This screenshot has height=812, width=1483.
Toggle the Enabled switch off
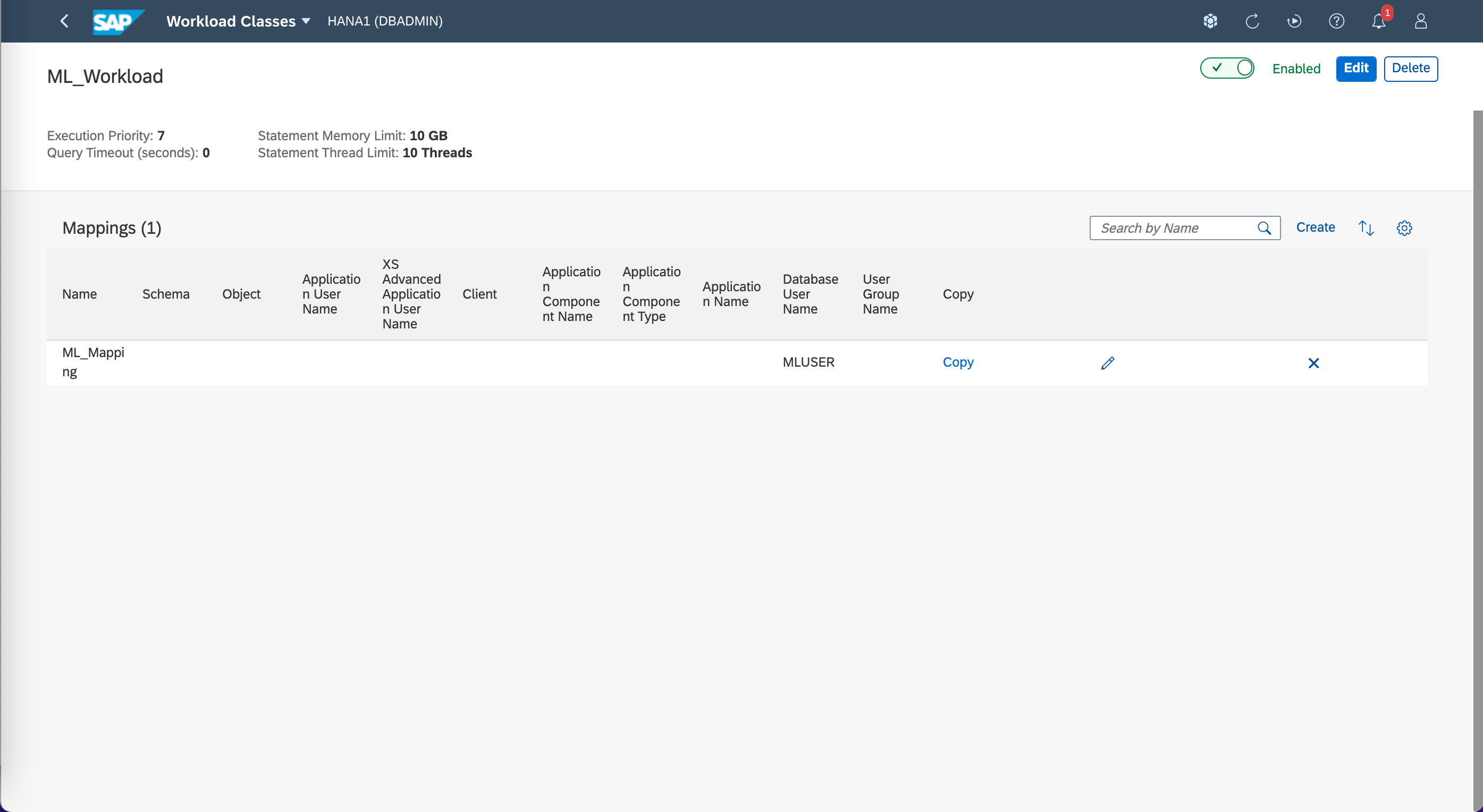click(1227, 68)
